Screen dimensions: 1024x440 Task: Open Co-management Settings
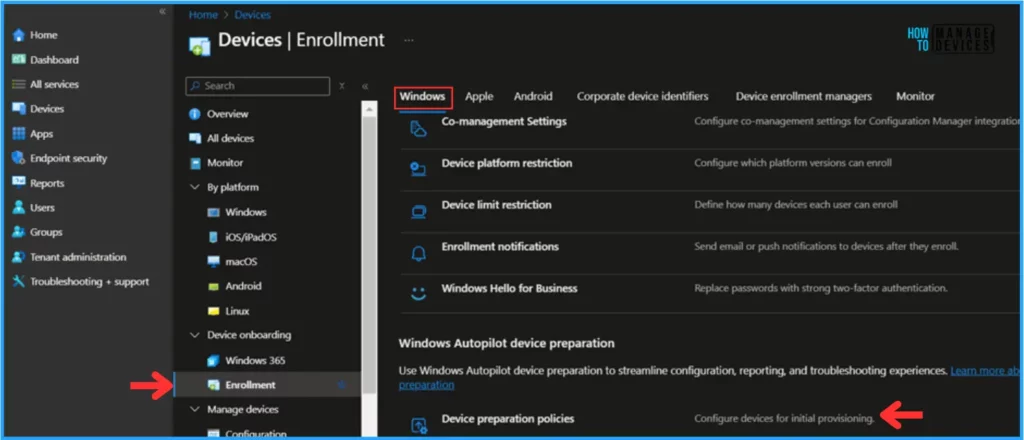[504, 121]
